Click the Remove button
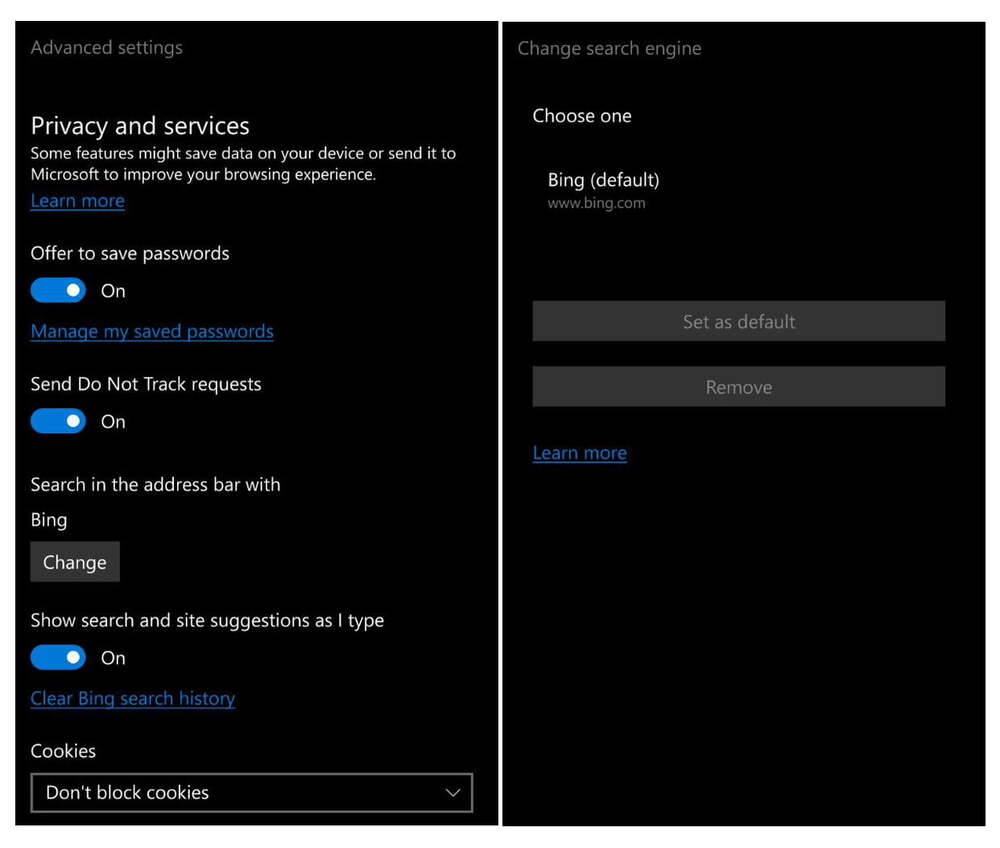Viewport: 1000px width, 848px height. click(x=738, y=387)
